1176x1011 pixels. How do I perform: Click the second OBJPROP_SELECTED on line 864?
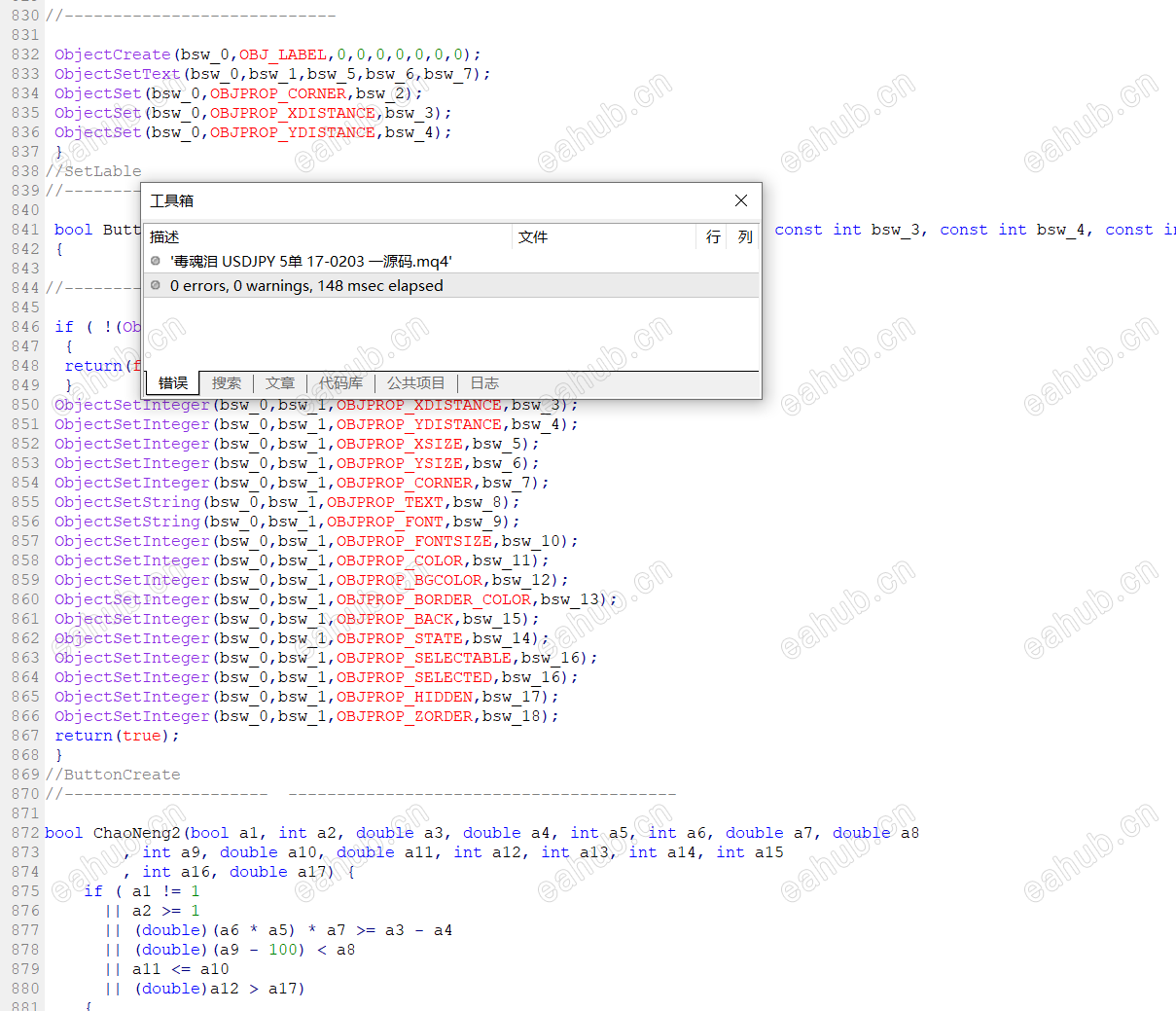pos(414,677)
